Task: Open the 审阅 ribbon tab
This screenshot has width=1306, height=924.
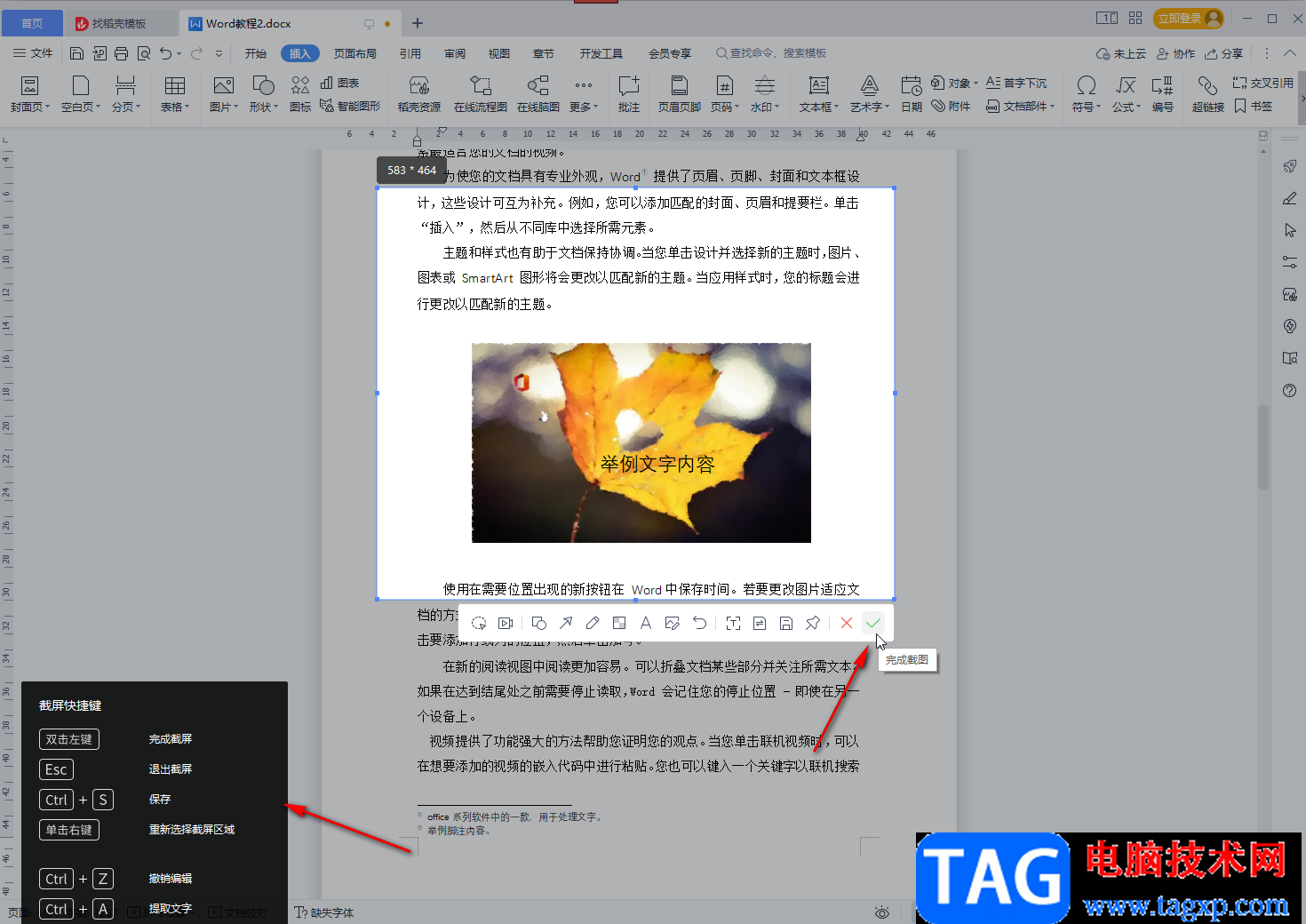Action: (455, 53)
